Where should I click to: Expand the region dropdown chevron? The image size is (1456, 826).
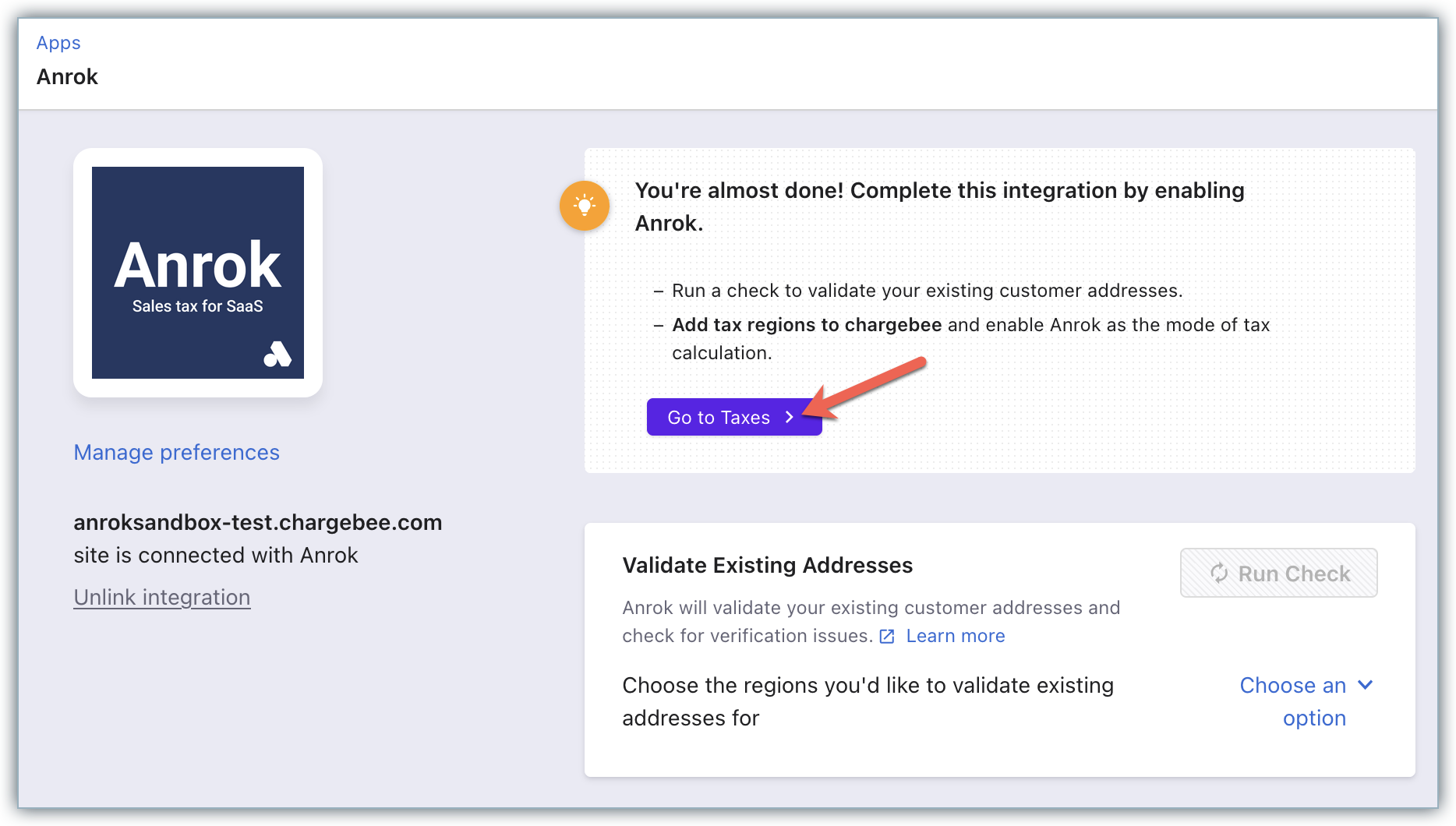(1366, 685)
